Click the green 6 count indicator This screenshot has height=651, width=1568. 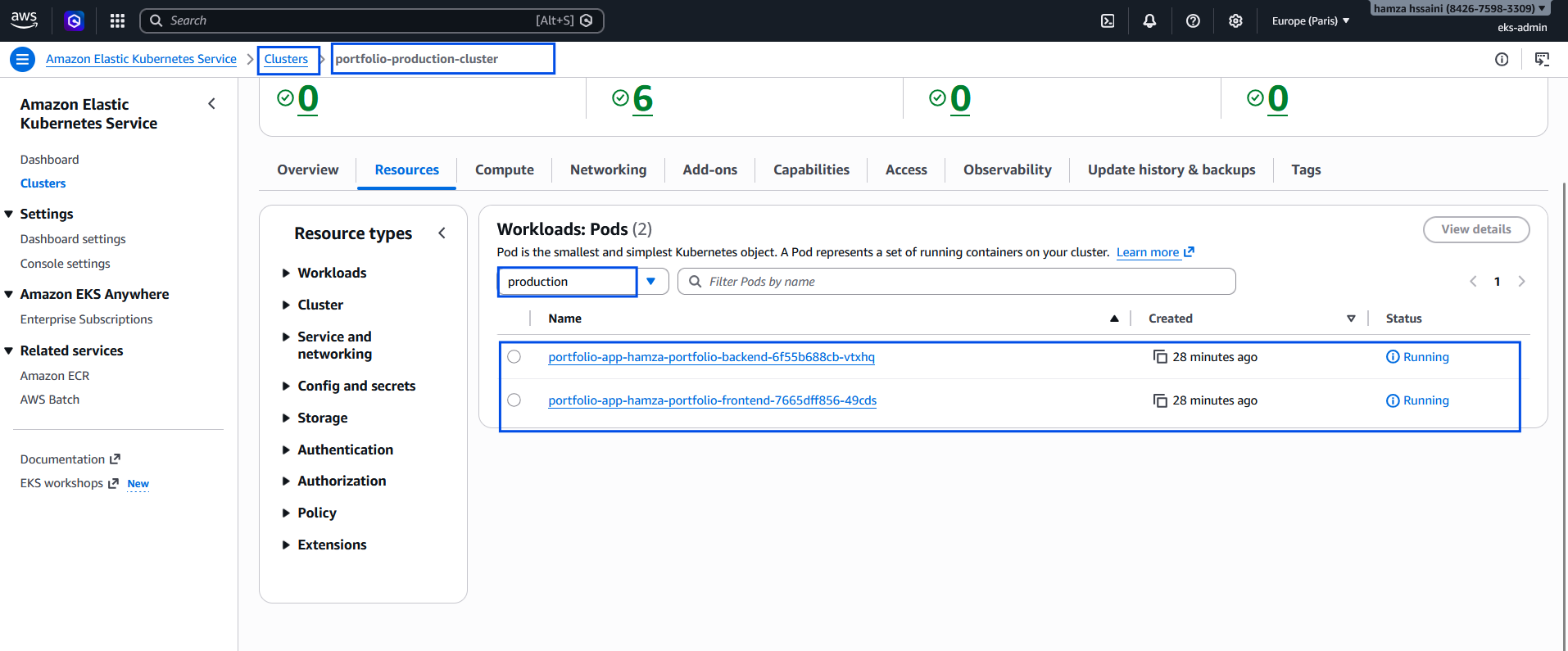point(643,99)
